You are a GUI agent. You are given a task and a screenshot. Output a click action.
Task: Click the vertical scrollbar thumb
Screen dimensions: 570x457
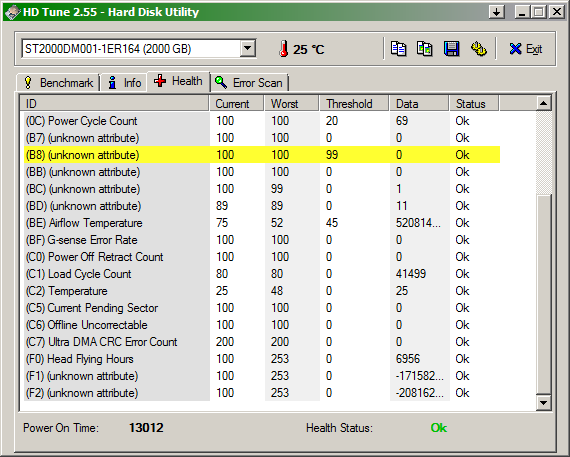[544, 294]
